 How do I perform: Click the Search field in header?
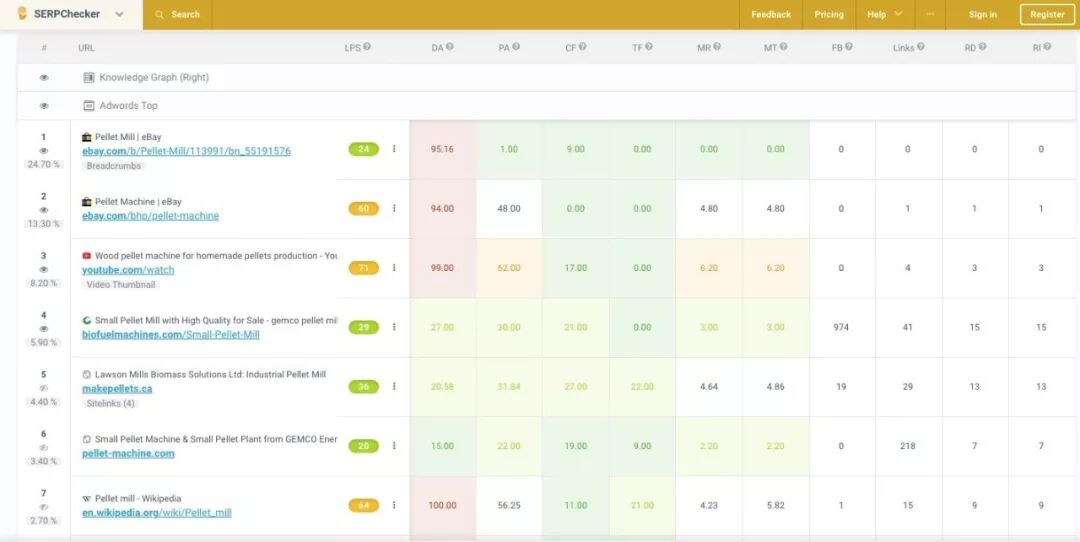point(177,14)
